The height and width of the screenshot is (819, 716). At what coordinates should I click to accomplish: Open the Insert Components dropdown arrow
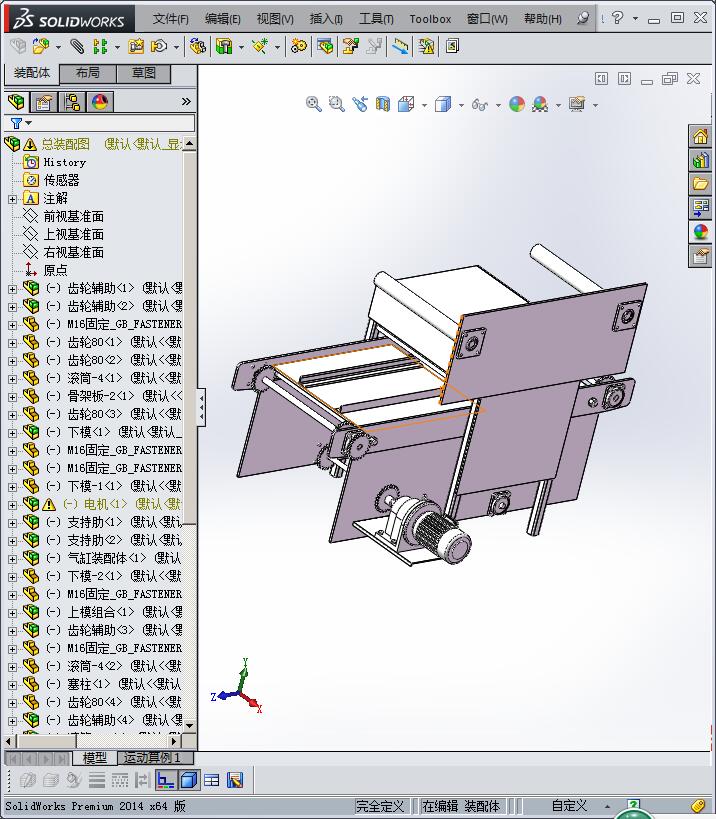tap(58, 47)
